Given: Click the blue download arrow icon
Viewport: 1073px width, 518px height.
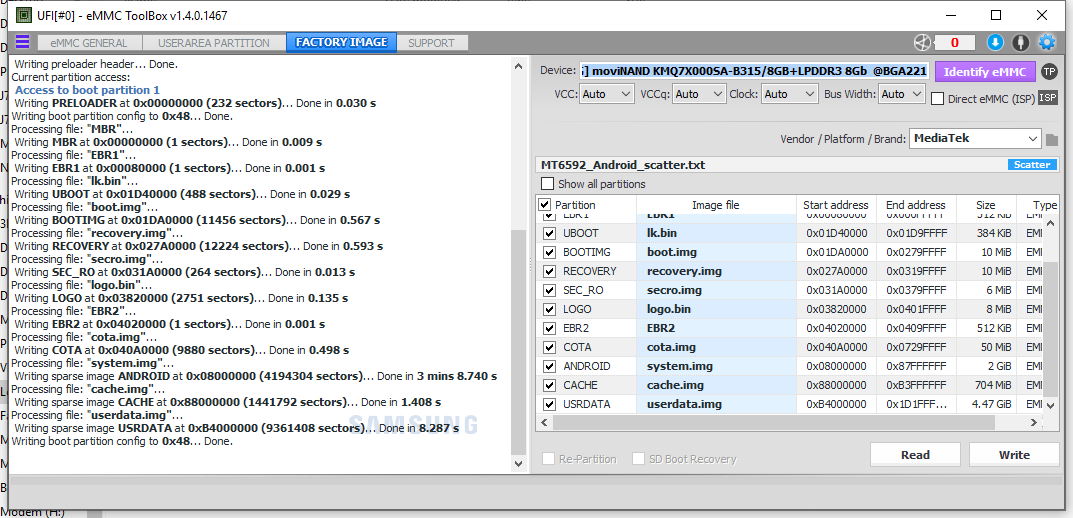Looking at the screenshot, I should click(995, 42).
